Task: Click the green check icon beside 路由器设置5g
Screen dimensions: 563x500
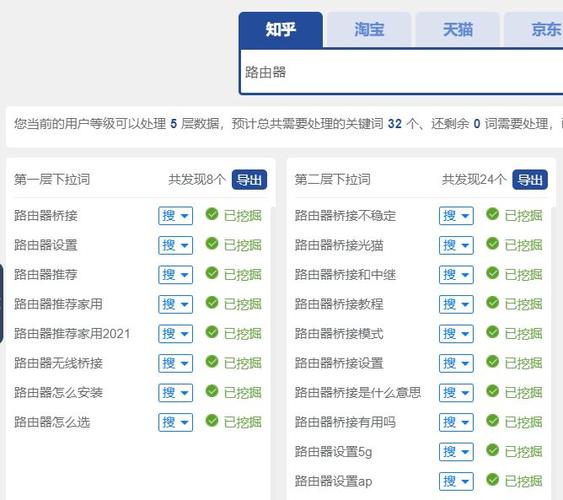Action: coord(493,450)
